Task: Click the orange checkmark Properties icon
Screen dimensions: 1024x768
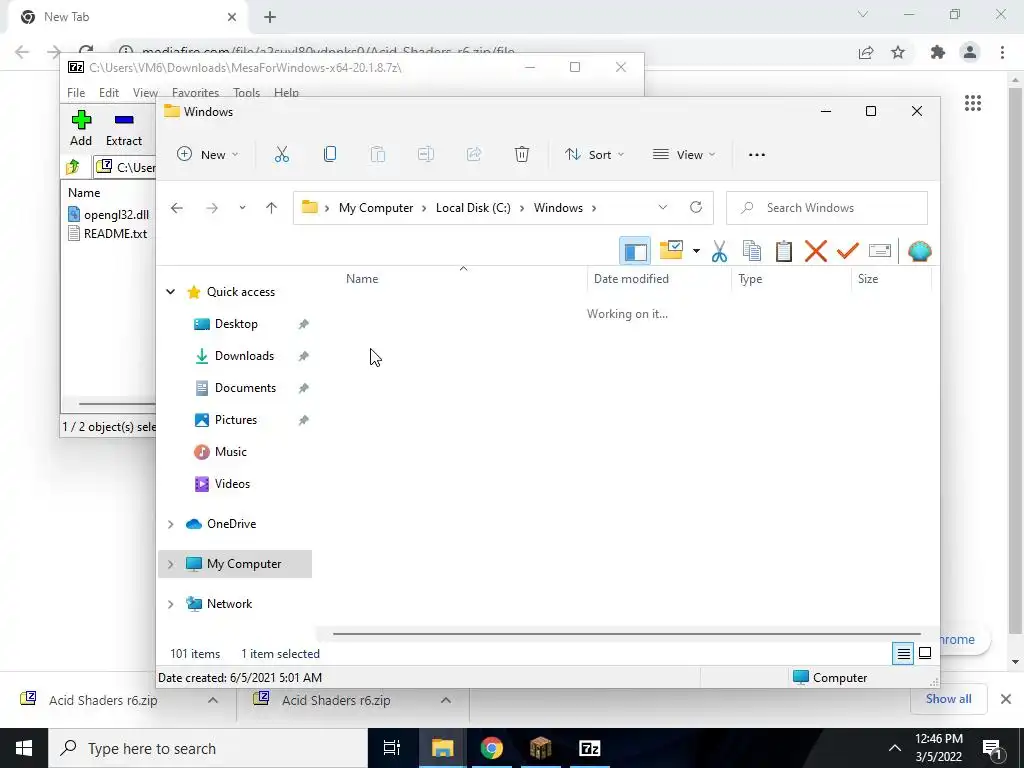Action: tap(848, 251)
